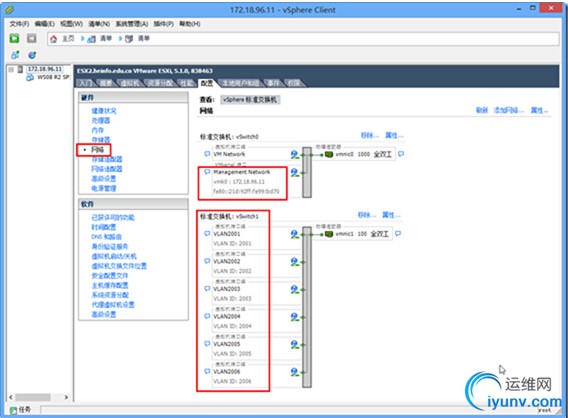Select the WS08 R2 SP virtual machine

click(54, 77)
